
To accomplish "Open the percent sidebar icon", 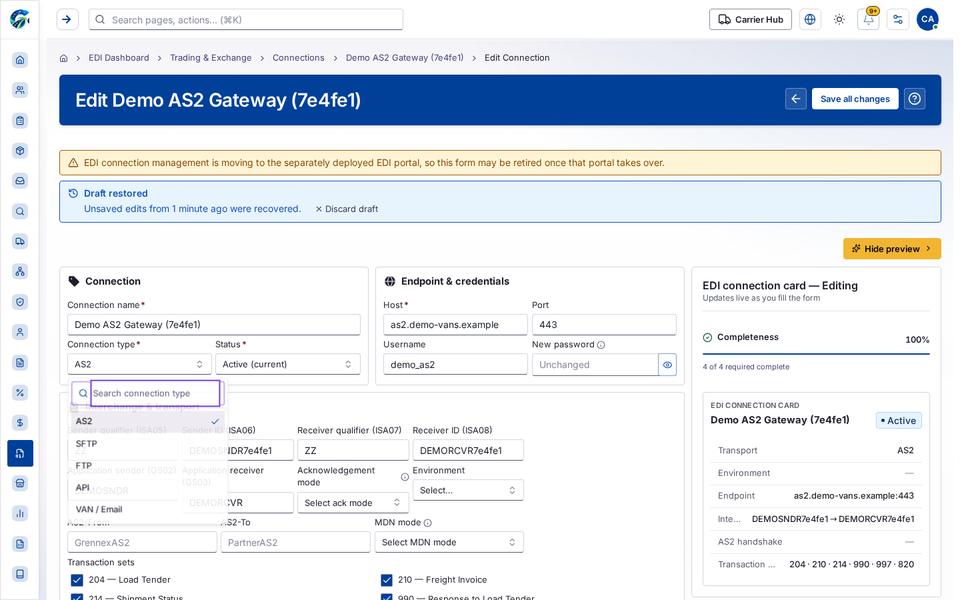I will coord(20,392).
